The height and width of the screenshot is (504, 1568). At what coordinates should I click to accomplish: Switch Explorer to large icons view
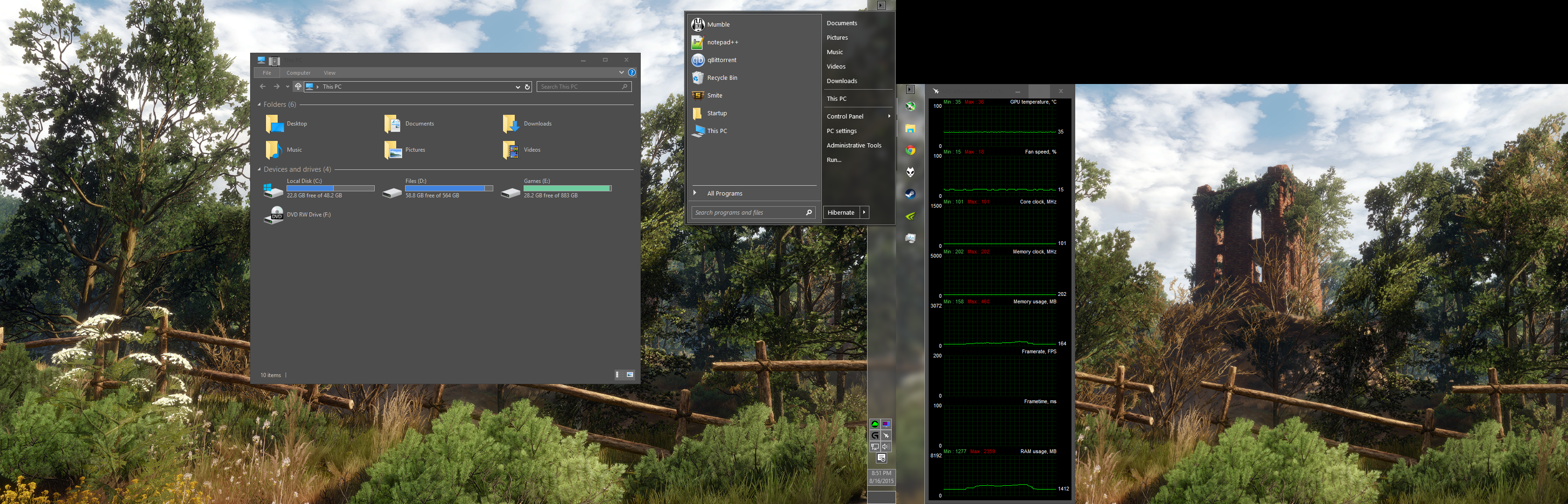coord(630,374)
